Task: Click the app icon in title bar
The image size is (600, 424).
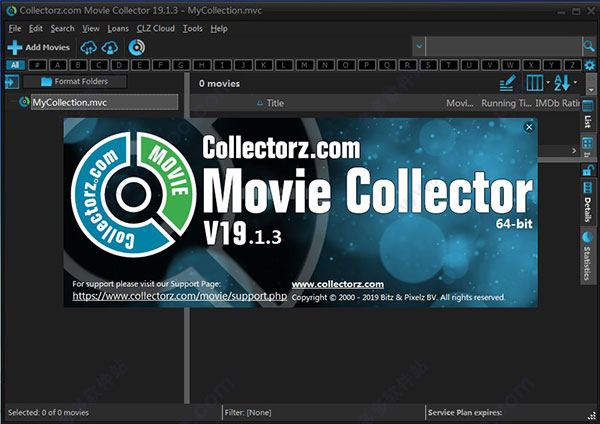Action: (x=11, y=10)
